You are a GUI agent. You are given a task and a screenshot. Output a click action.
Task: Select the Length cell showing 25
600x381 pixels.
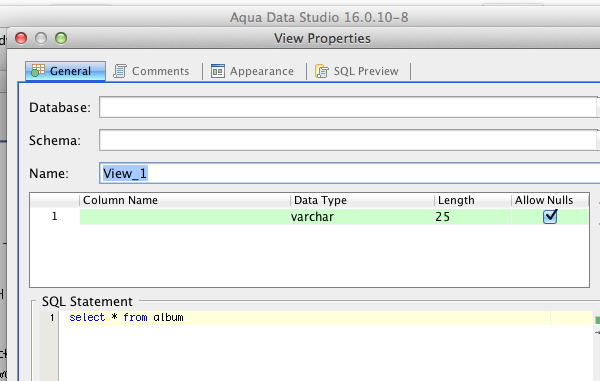click(473, 217)
